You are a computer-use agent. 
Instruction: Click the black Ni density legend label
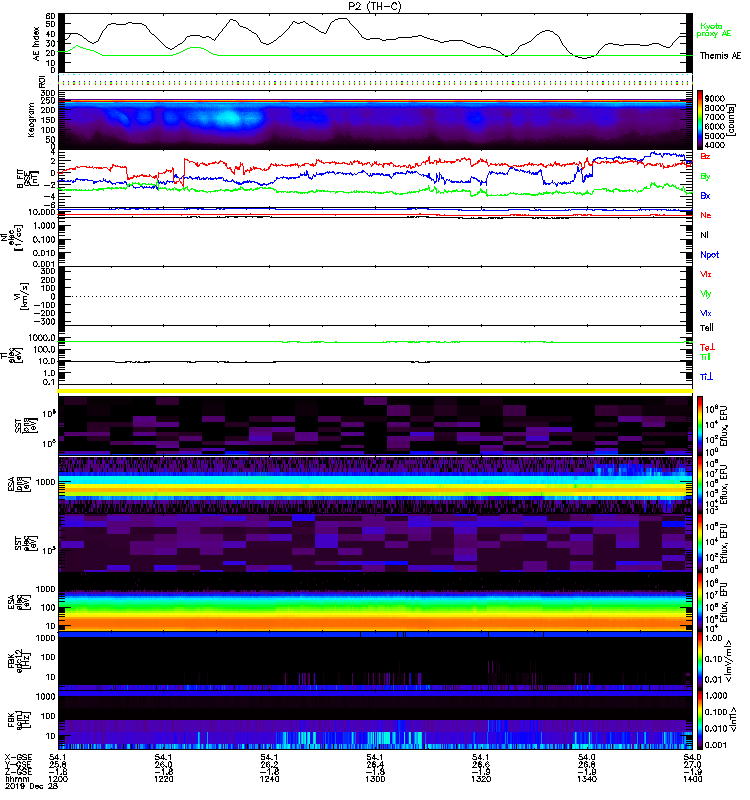[x=704, y=235]
